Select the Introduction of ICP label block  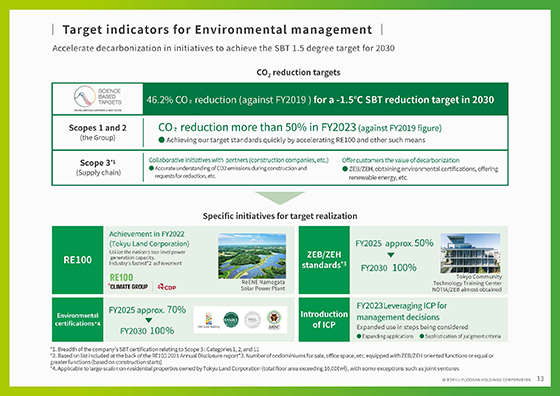(x=324, y=319)
